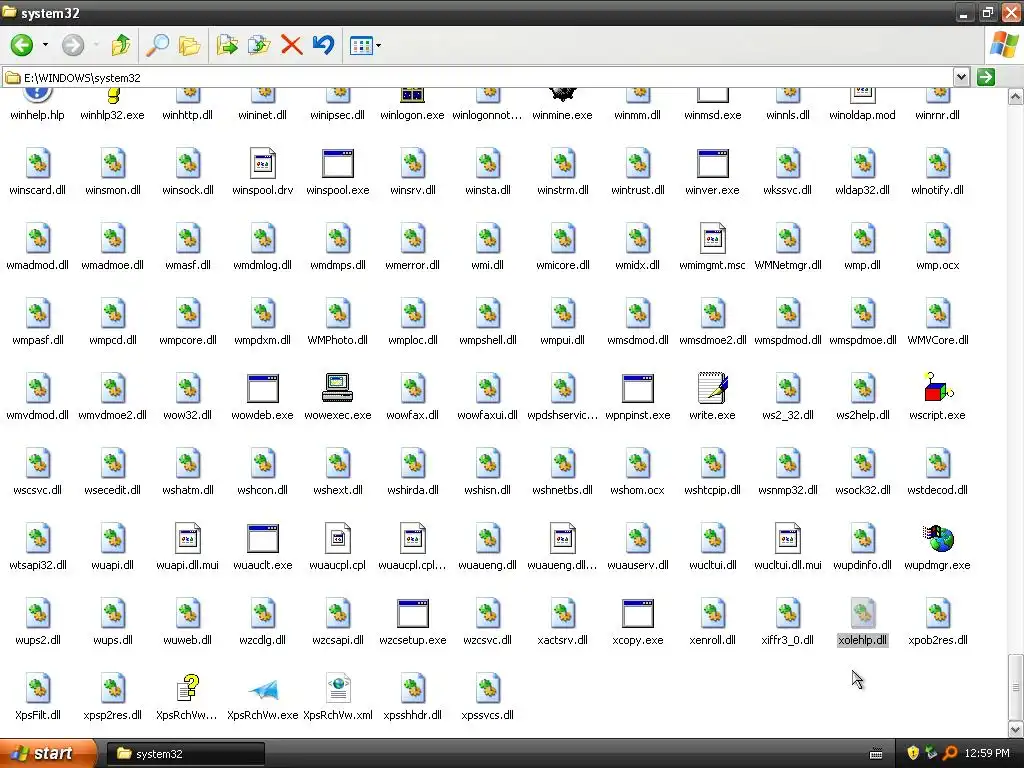This screenshot has height=768, width=1024.
Task: Click the address bar path field
Action: (x=477, y=78)
